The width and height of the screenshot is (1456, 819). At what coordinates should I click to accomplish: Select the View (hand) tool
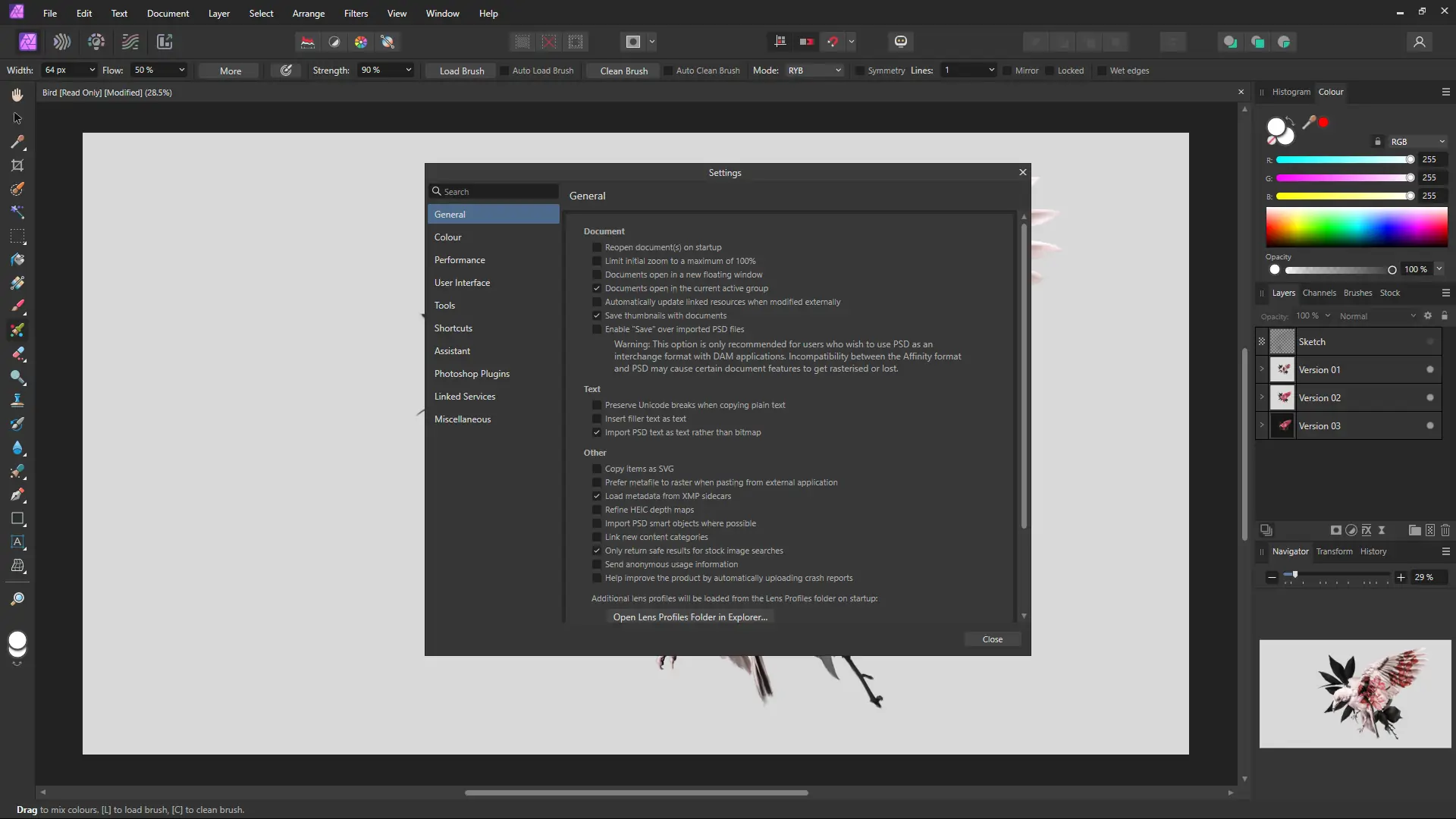tap(17, 95)
